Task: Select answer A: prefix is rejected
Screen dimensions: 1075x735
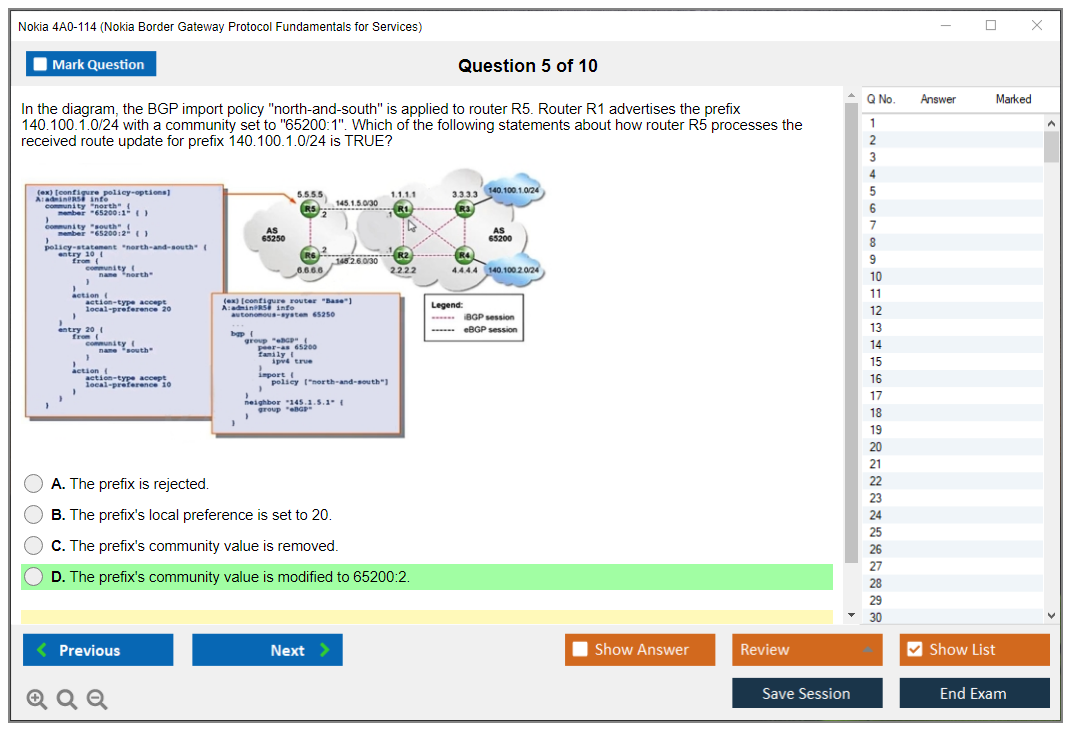Action: (34, 484)
